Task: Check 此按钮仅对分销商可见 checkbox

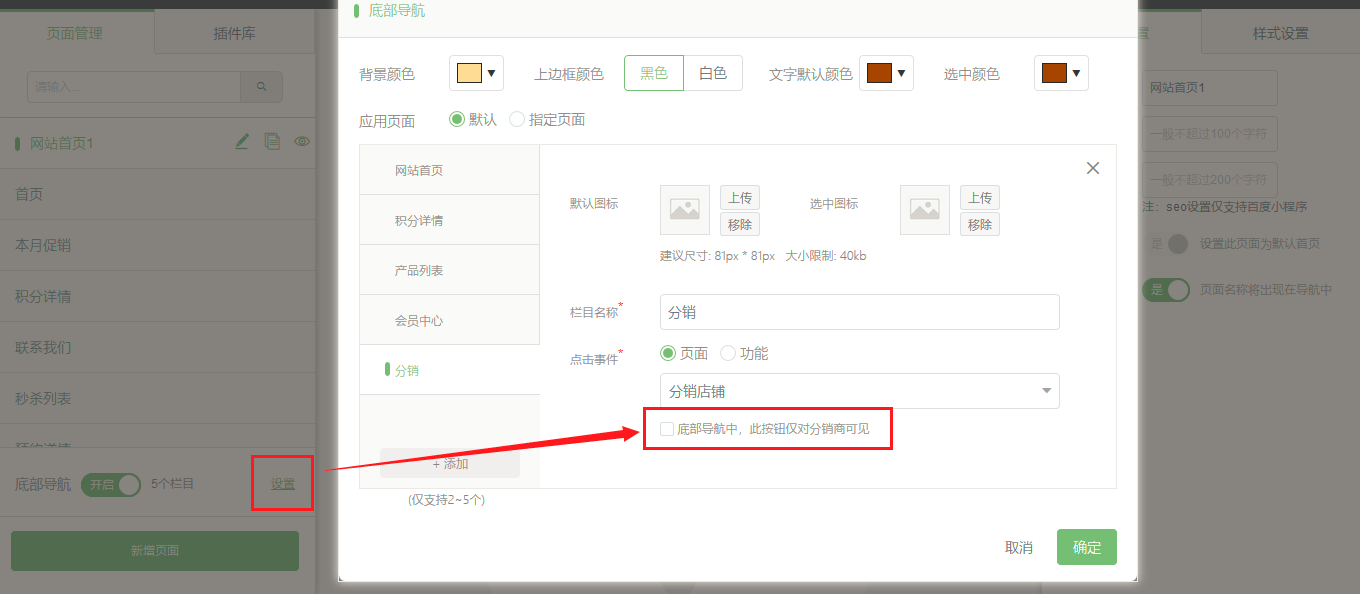Action: [667, 429]
